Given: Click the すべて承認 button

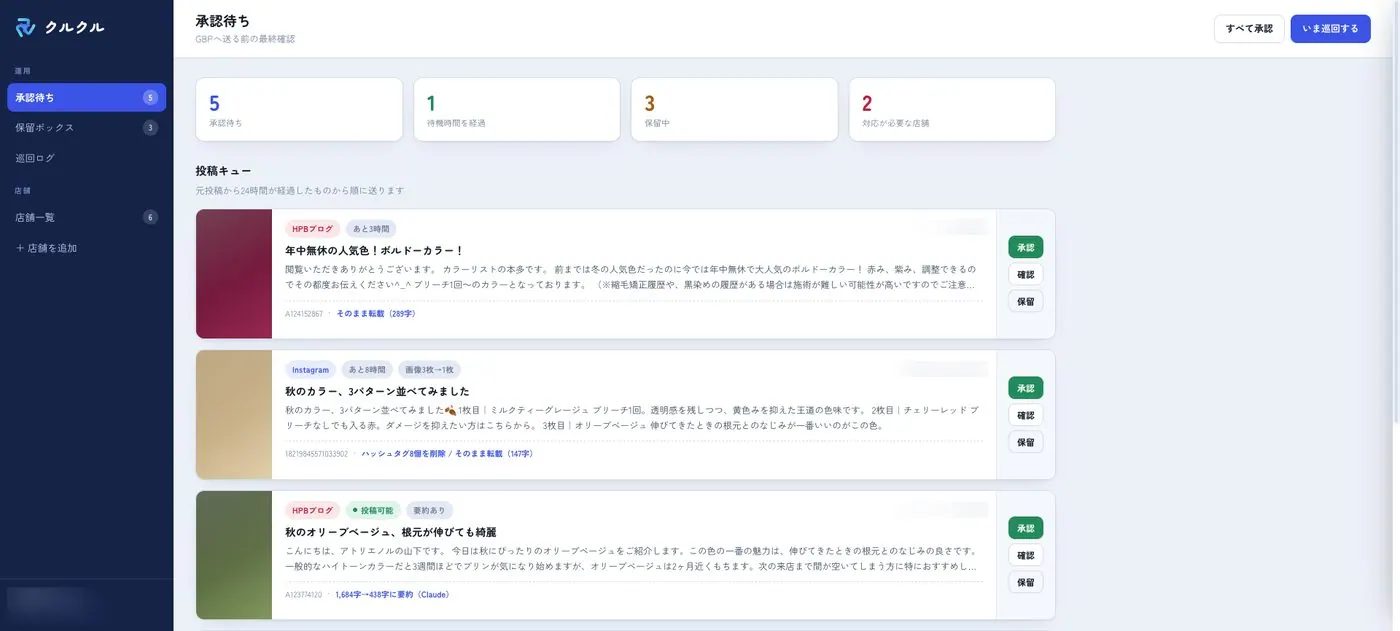Looking at the screenshot, I should (1249, 29).
